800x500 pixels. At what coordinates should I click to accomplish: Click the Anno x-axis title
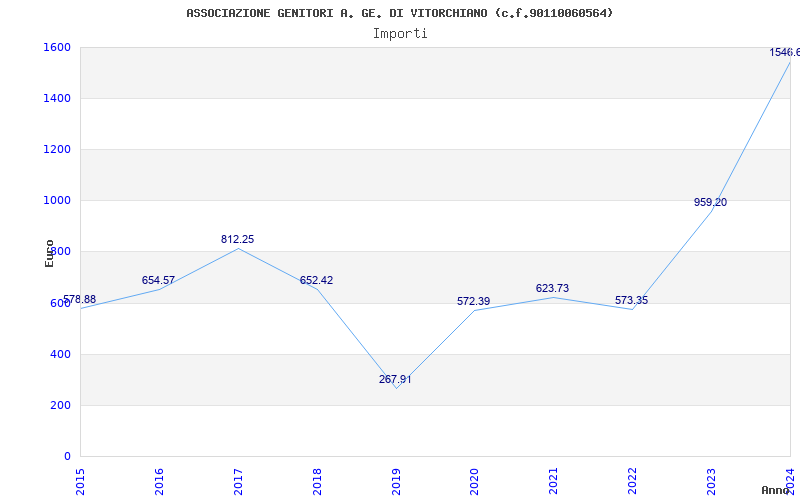[775, 490]
